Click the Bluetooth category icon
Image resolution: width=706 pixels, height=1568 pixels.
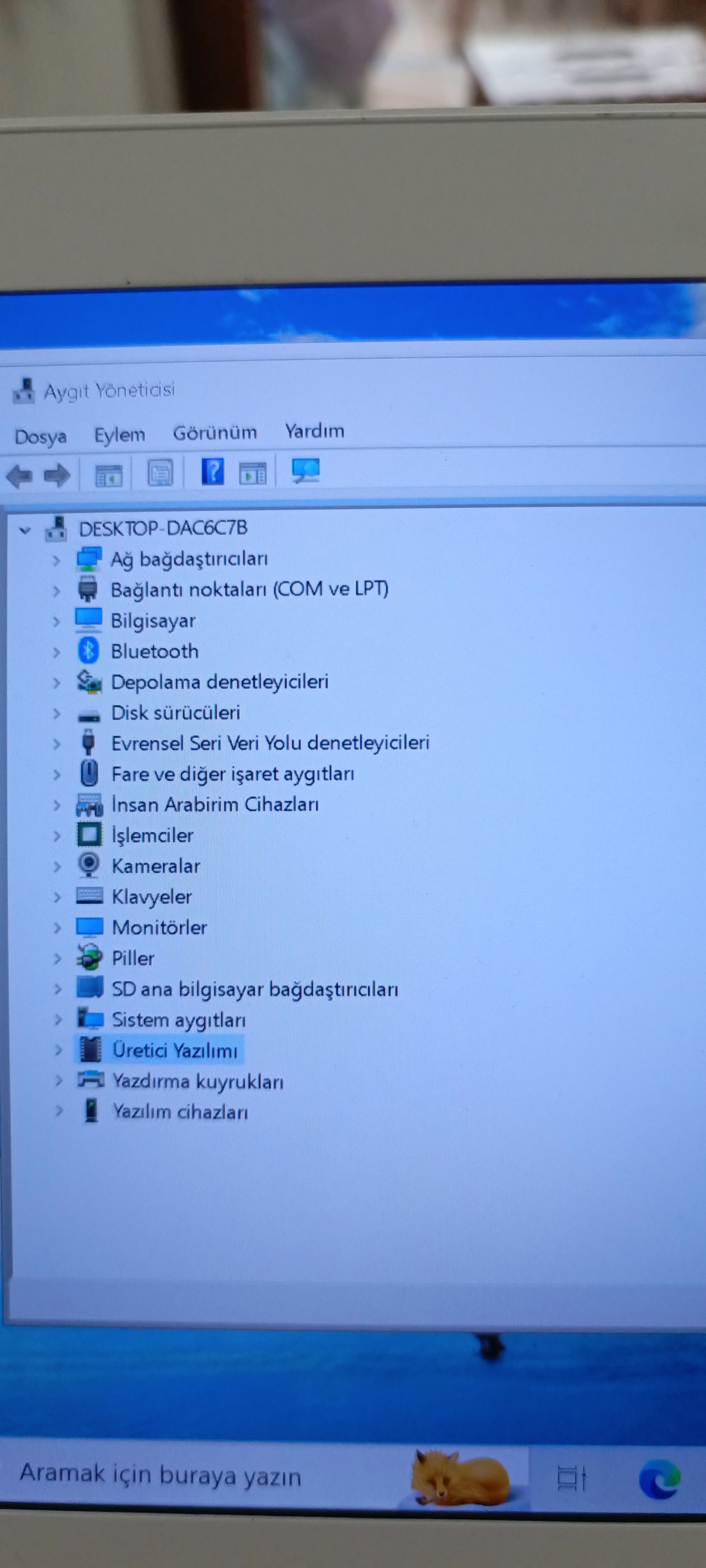[x=89, y=651]
